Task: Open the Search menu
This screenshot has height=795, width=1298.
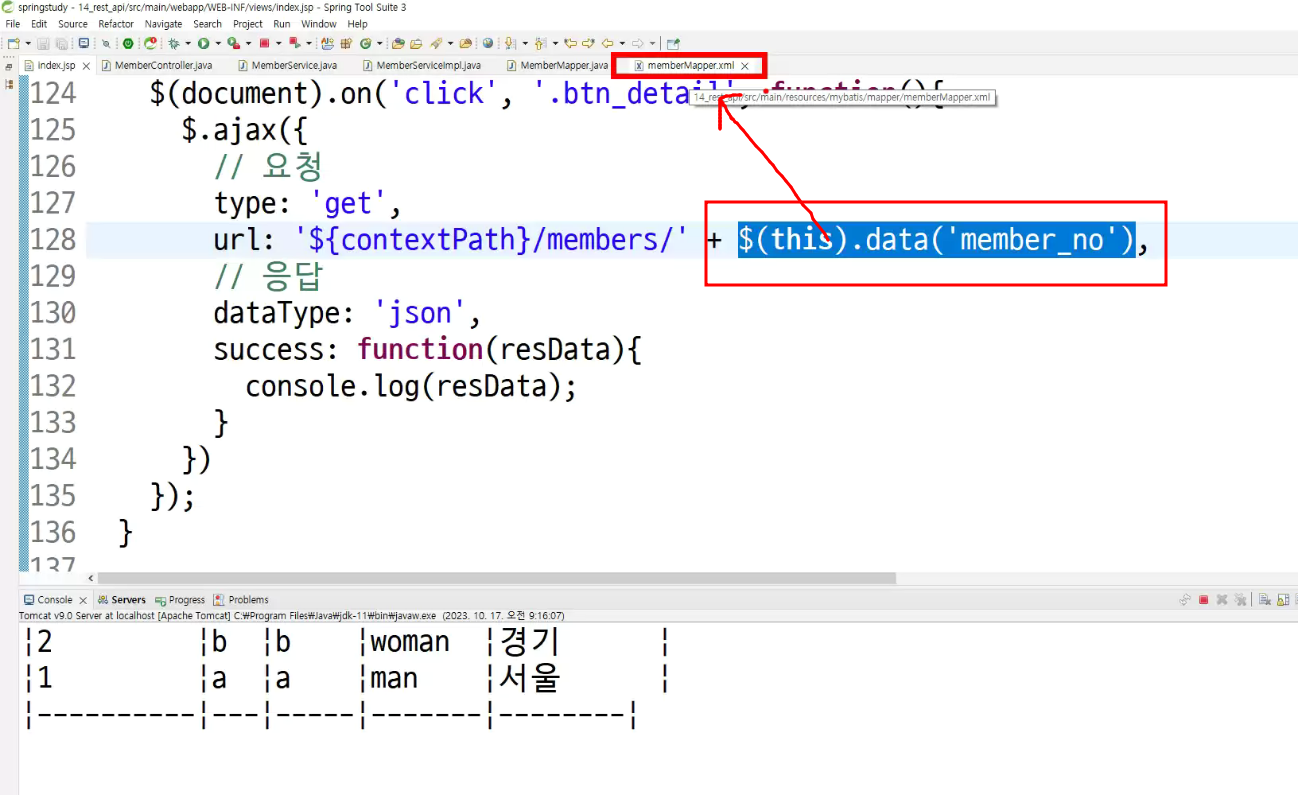Action: [x=207, y=24]
